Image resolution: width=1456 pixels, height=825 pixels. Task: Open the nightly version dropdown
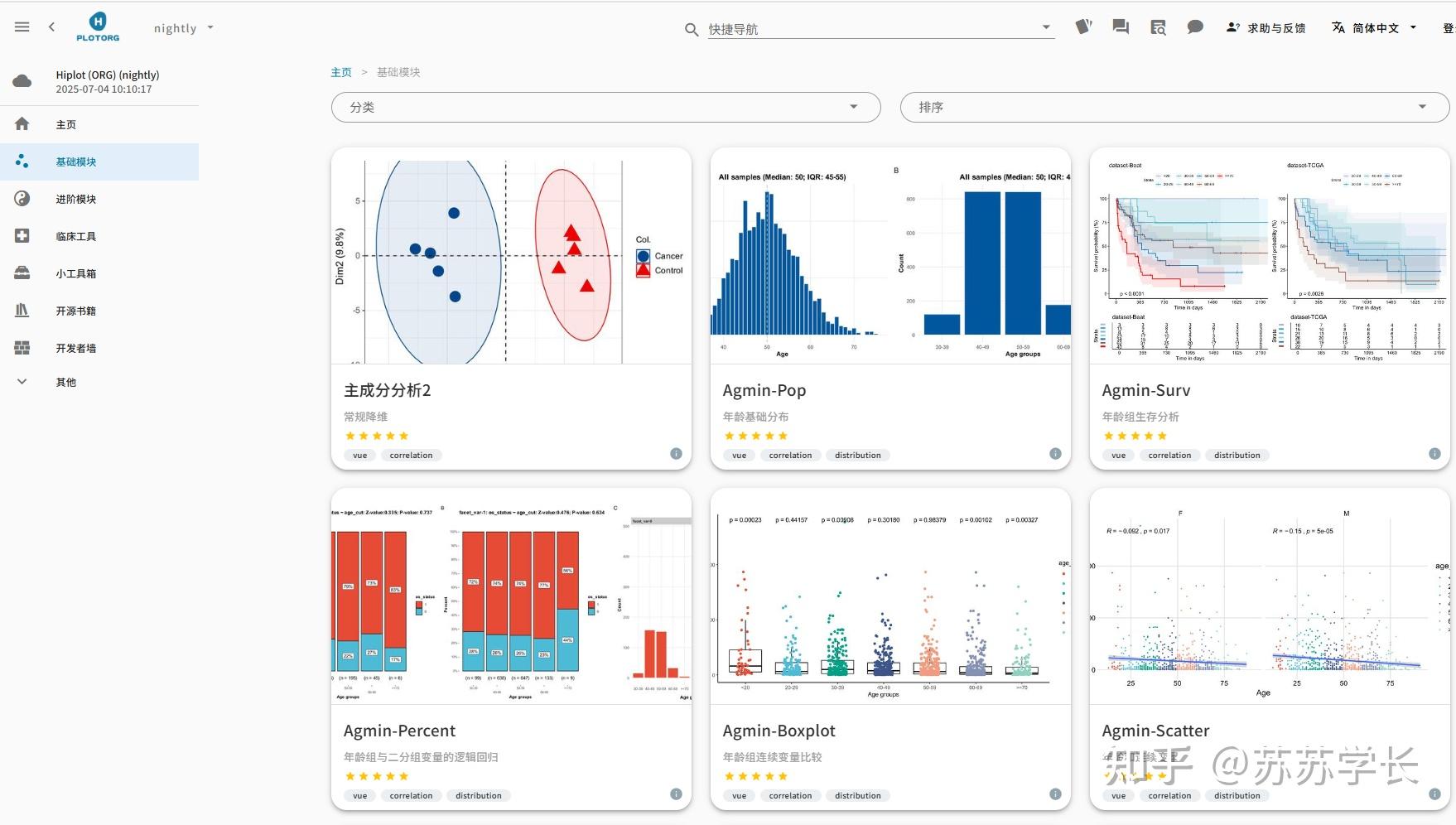(x=184, y=28)
